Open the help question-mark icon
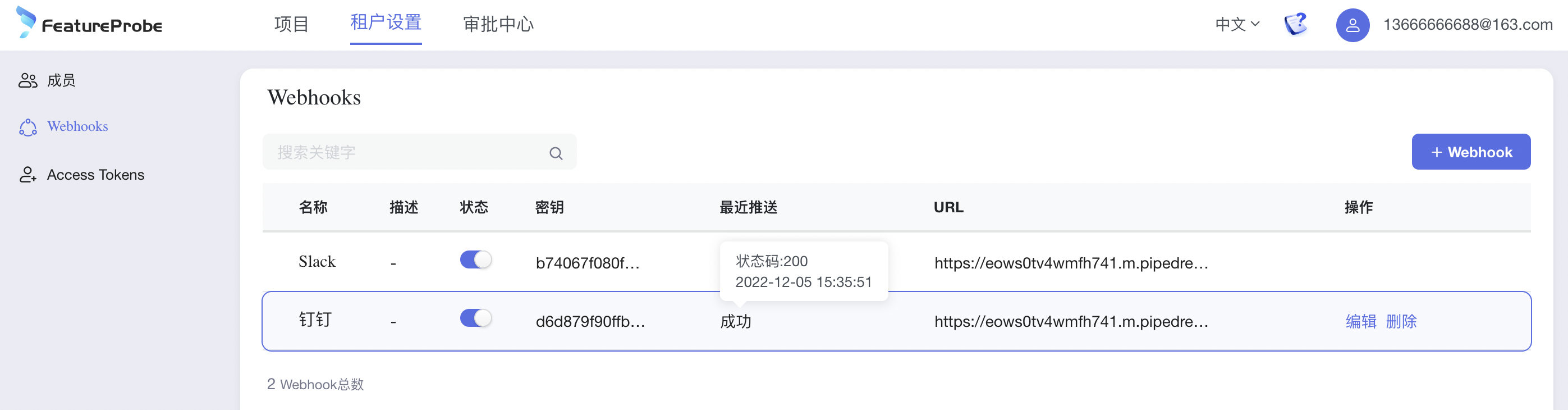This screenshot has width=1568, height=410. point(1295,24)
